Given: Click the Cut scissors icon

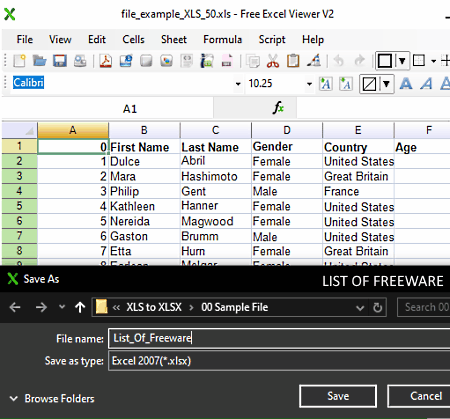Looking at the screenshot, I should tap(273, 61).
